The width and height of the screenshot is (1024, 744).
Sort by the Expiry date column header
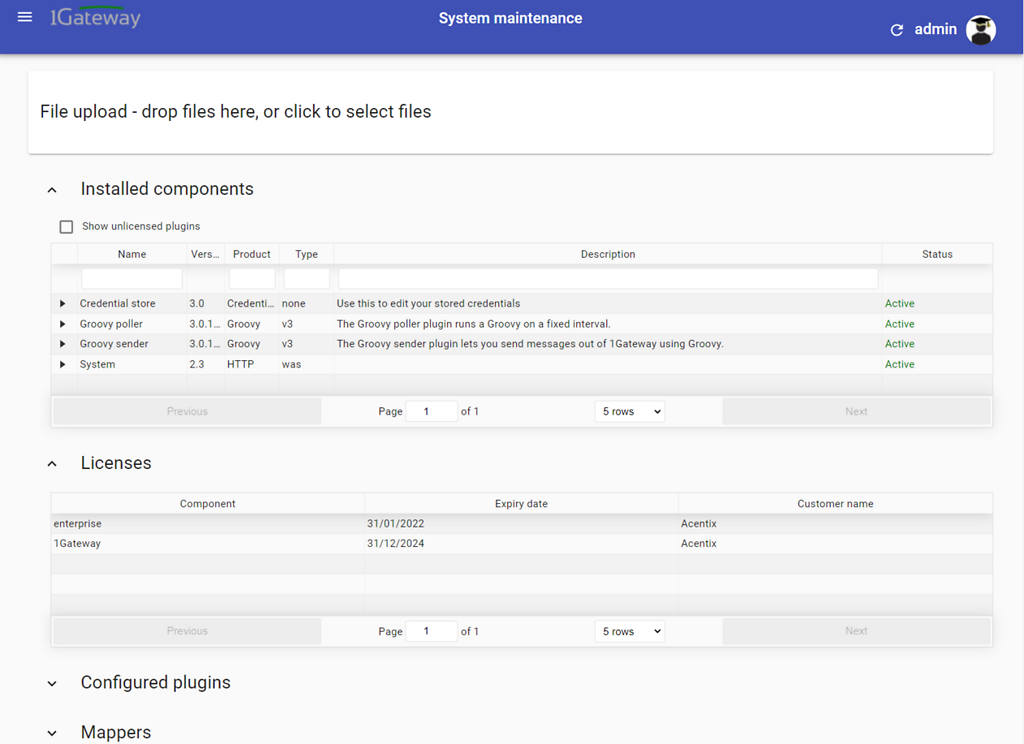pyautogui.click(x=521, y=504)
